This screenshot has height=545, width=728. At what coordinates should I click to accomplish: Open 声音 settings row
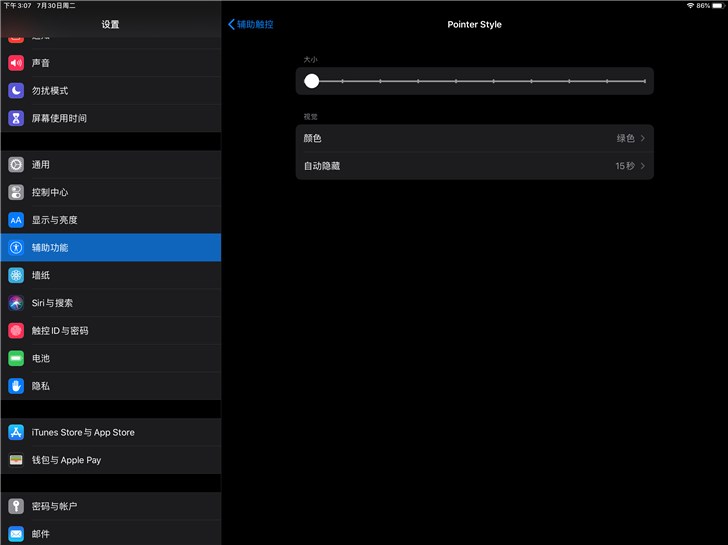pos(110,63)
